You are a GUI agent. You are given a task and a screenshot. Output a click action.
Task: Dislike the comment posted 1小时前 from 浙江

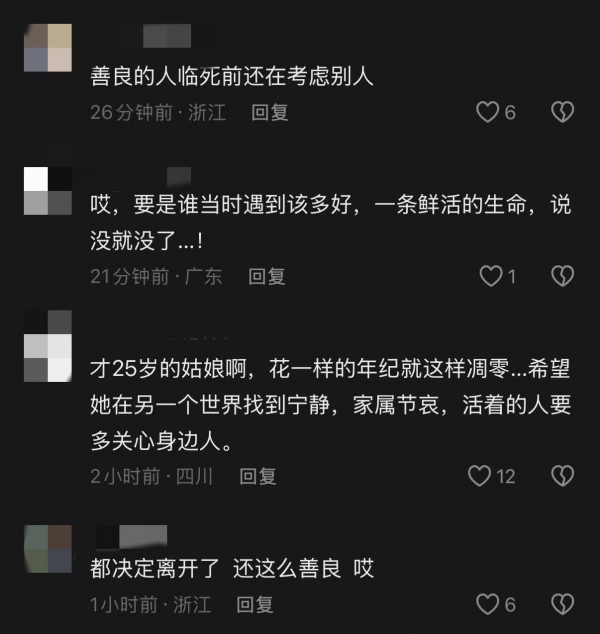pyautogui.click(x=562, y=604)
